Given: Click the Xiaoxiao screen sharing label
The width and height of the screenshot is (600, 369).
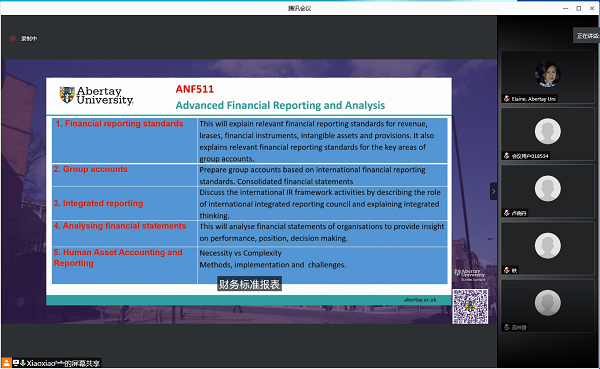Looking at the screenshot, I should point(63,363).
